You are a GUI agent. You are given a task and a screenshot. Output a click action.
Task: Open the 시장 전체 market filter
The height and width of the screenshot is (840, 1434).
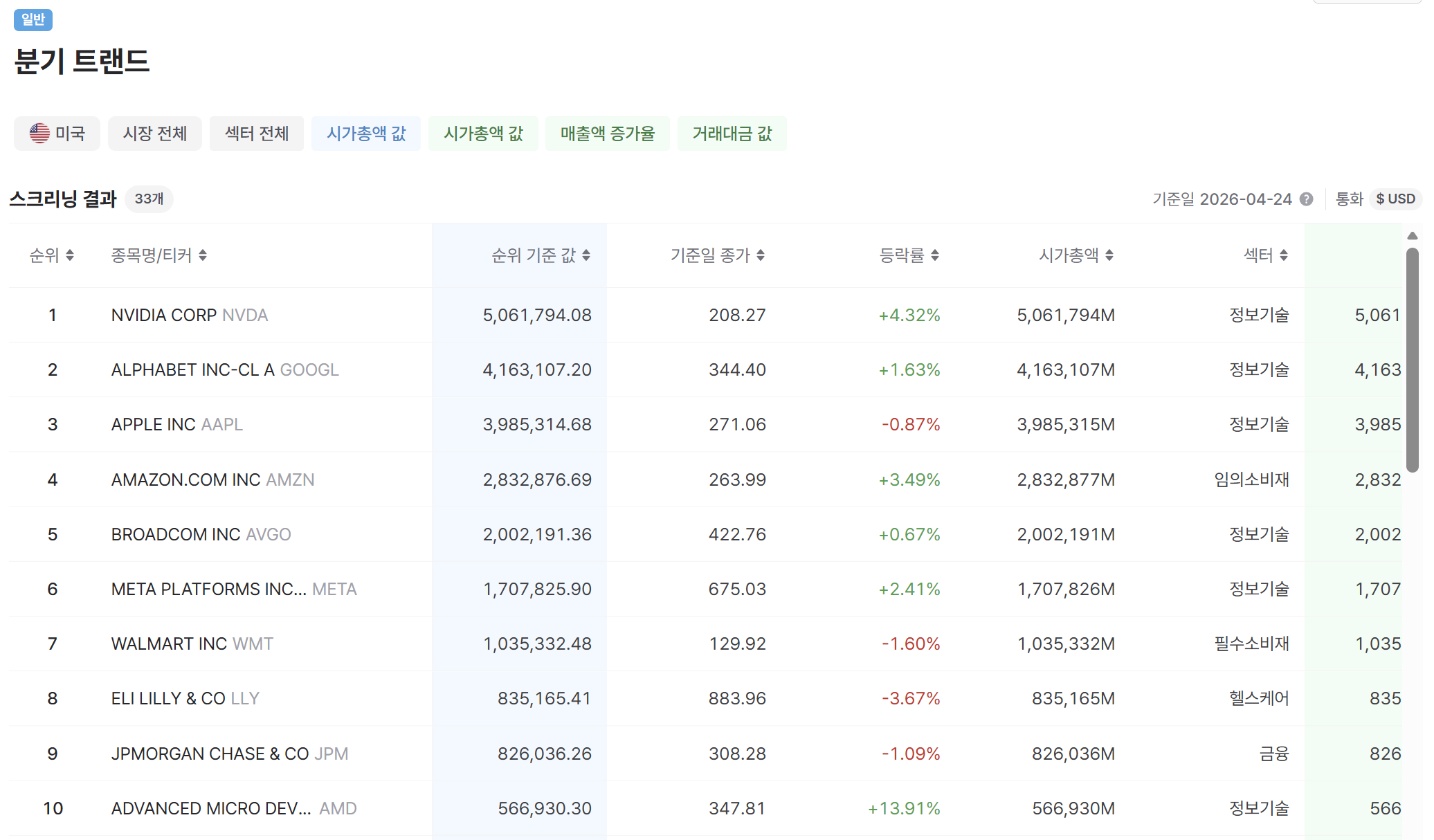pos(155,134)
